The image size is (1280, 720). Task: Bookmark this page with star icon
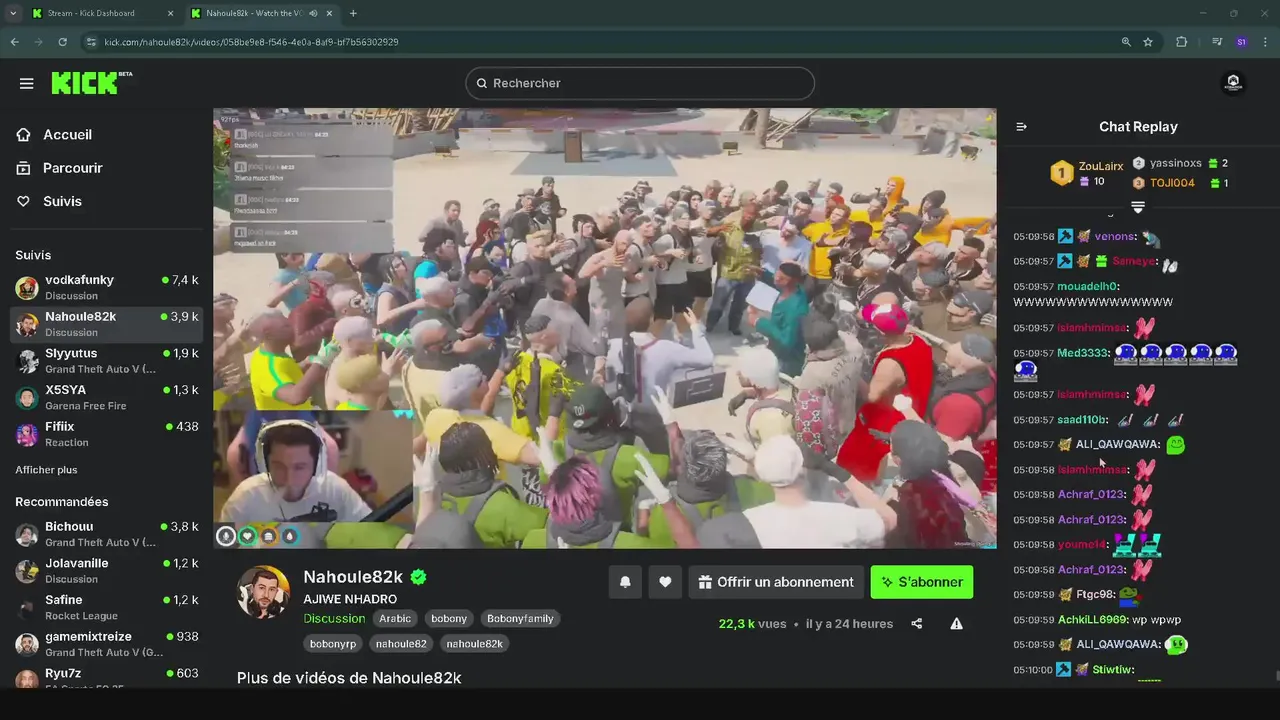point(1148,42)
